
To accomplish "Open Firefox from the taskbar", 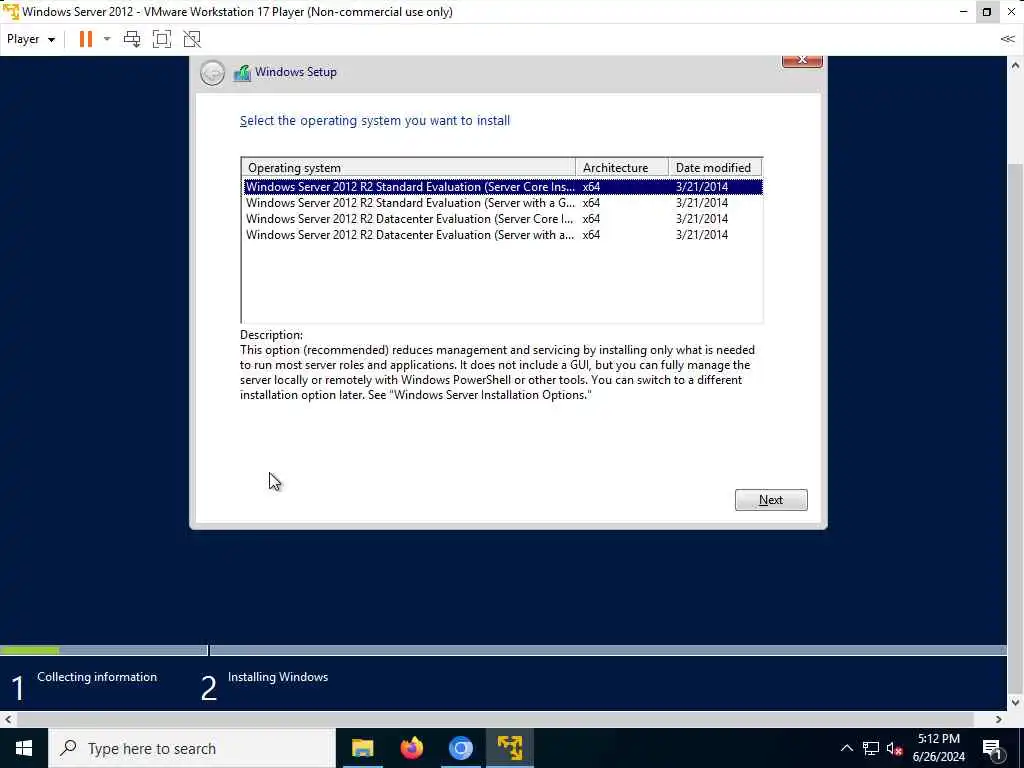I will tap(411, 748).
